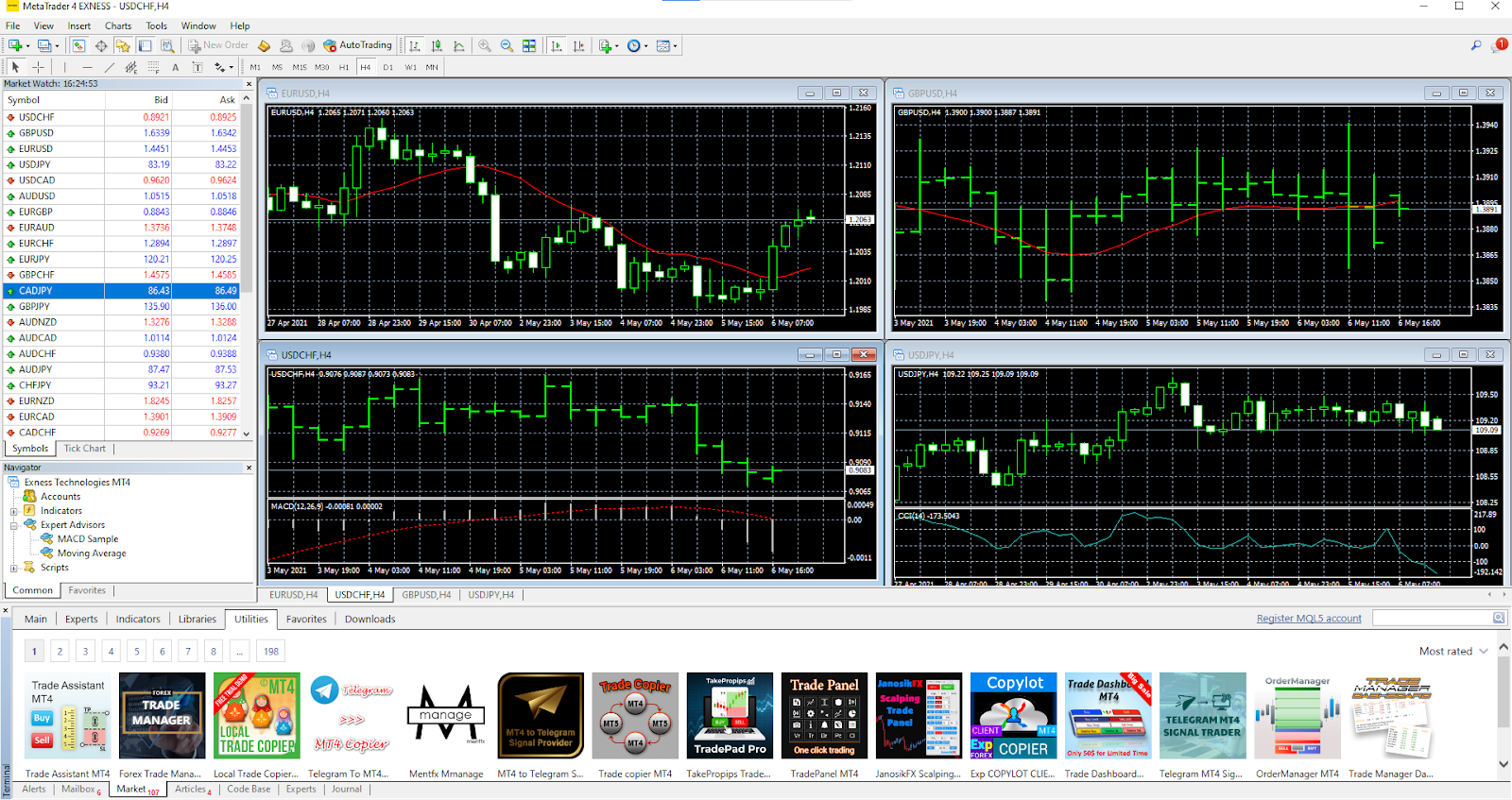Select the text label 'A' tool

[175, 67]
